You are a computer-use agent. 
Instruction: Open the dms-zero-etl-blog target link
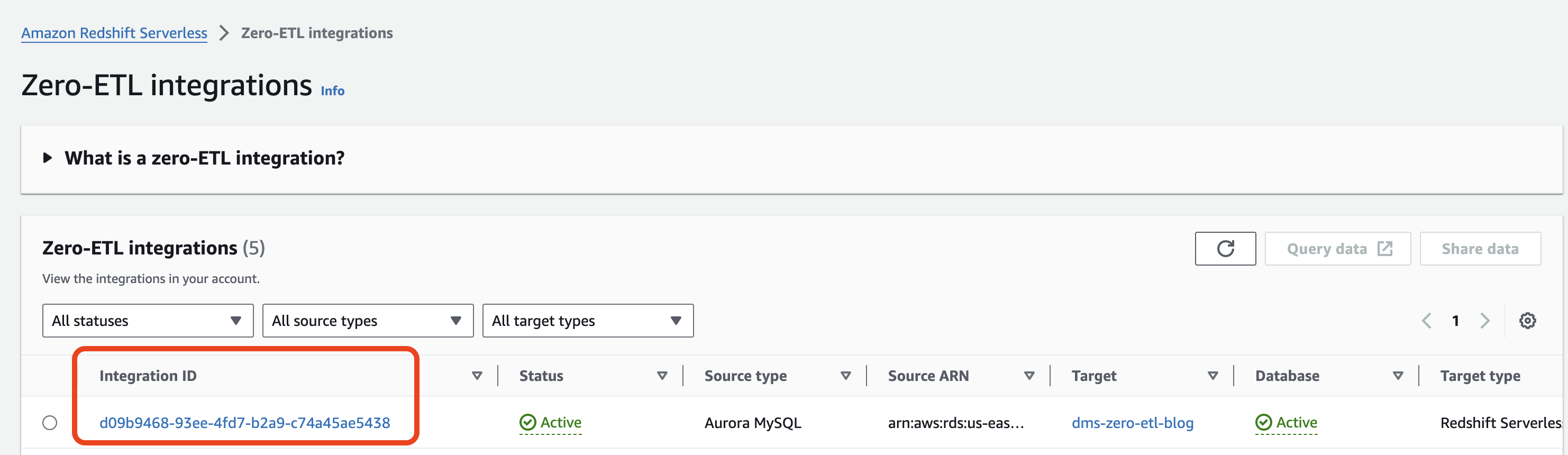(1132, 423)
